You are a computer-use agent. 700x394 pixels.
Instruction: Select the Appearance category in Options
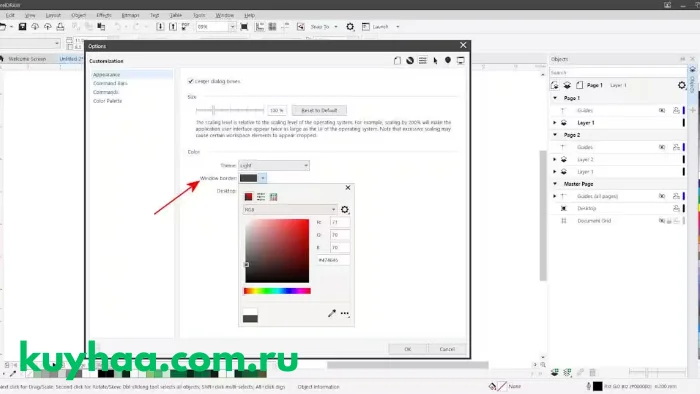click(x=132, y=75)
